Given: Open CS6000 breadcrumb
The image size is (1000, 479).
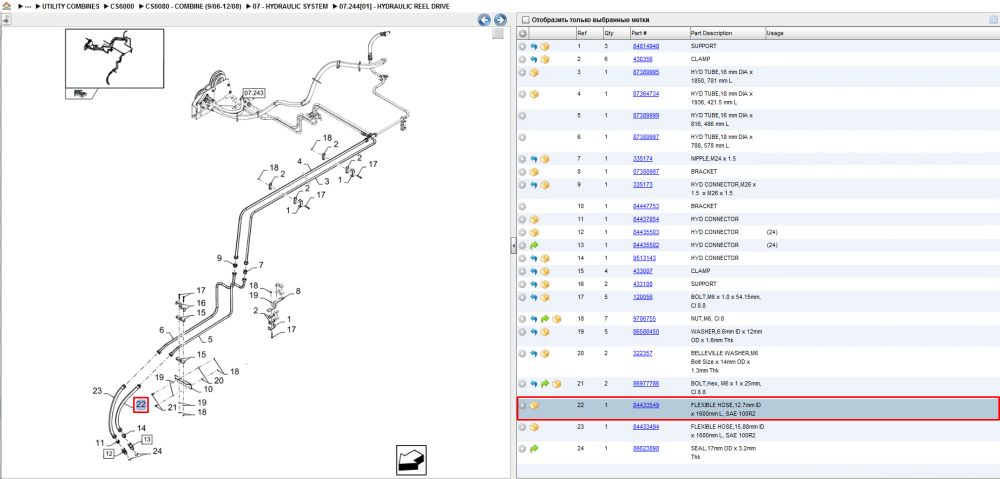Looking at the screenshot, I should pos(124,6).
